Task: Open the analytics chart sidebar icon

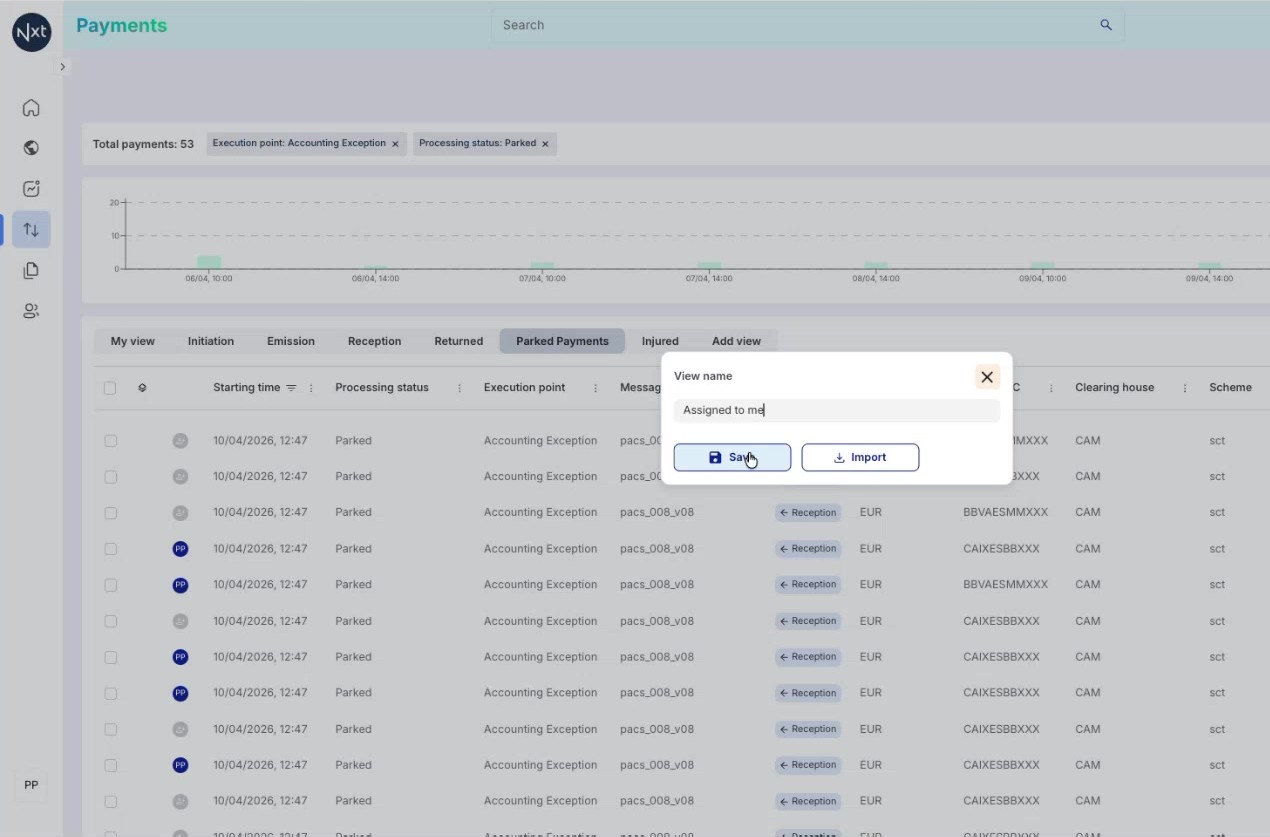Action: click(x=31, y=189)
